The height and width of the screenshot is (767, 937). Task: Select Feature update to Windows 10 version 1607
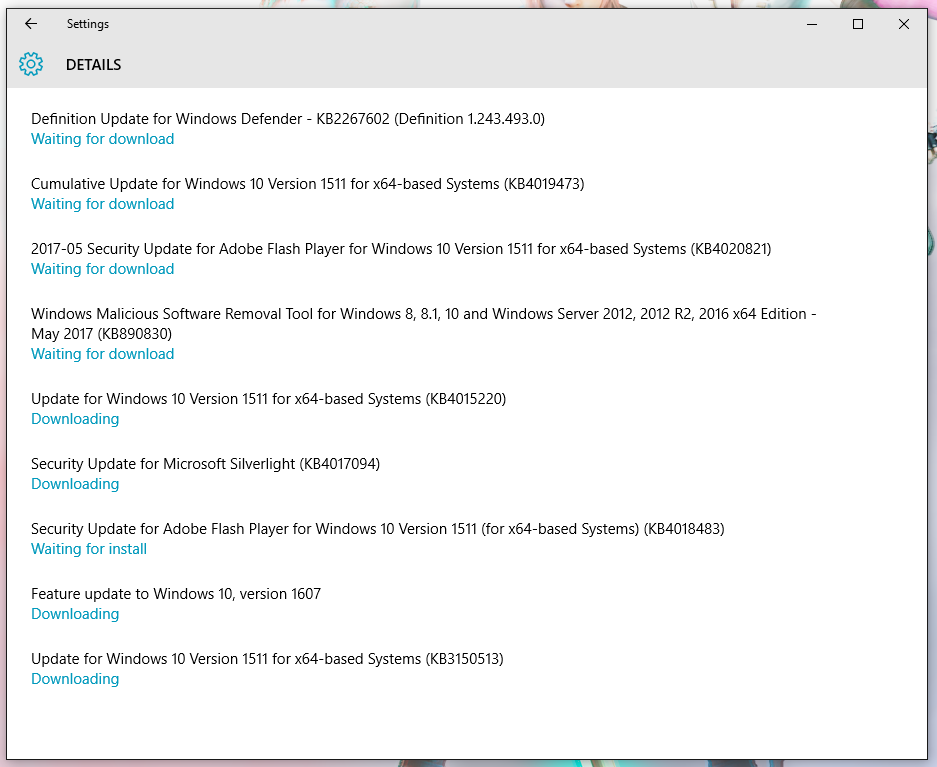176,594
